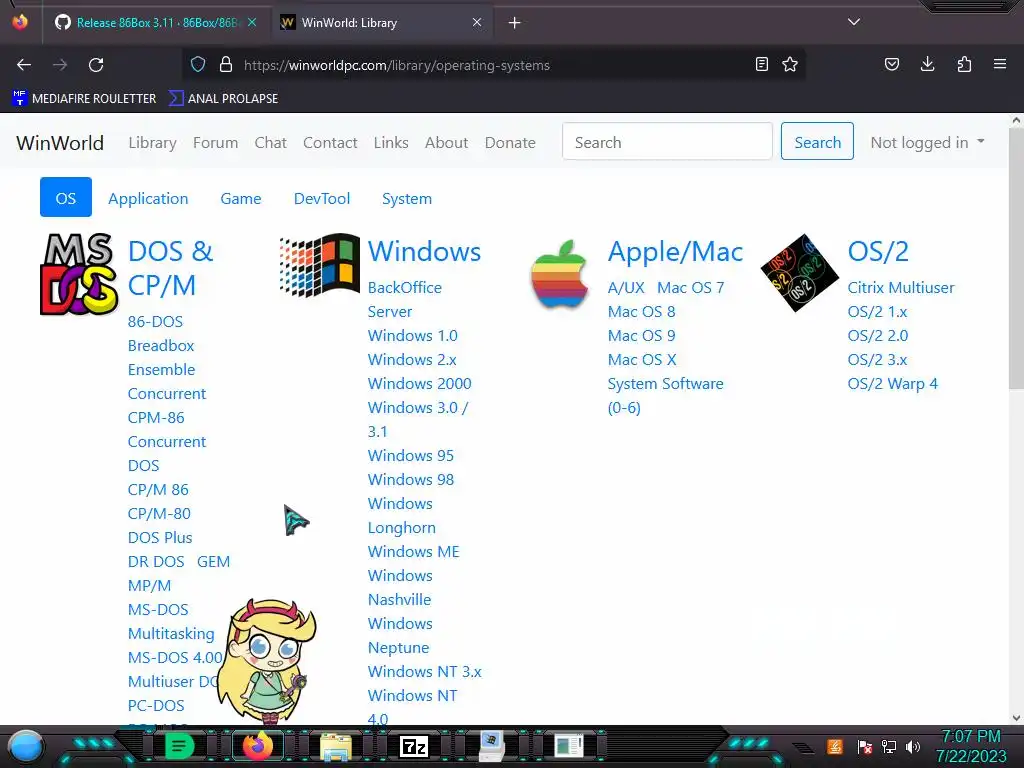Click the Search button

pyautogui.click(x=817, y=141)
